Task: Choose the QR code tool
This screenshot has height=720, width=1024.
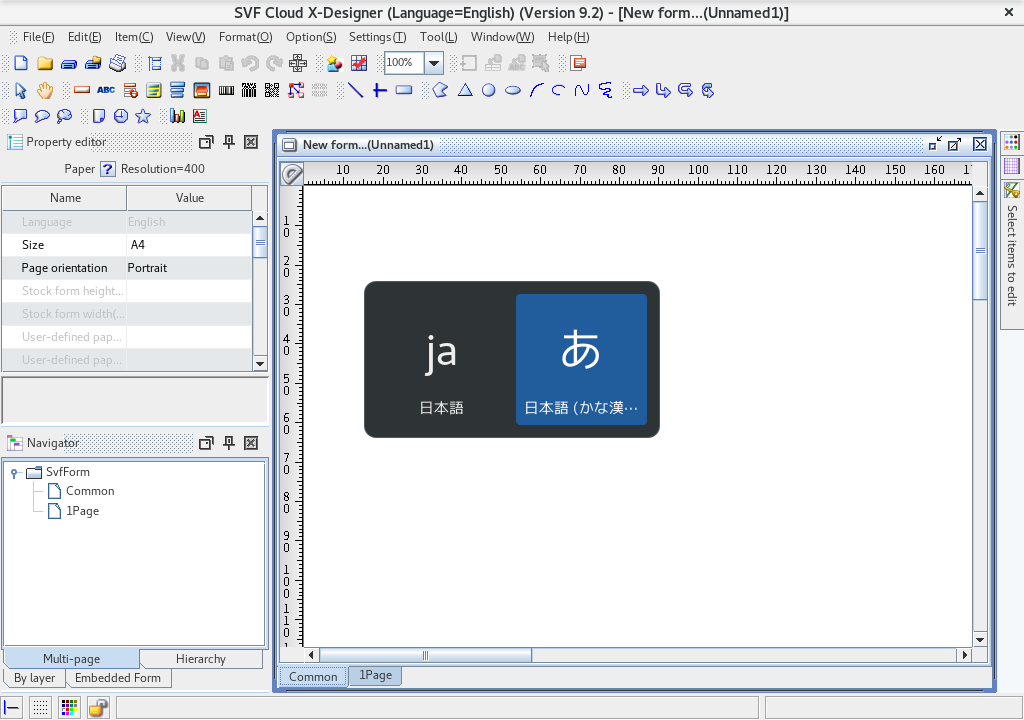Action: click(272, 90)
